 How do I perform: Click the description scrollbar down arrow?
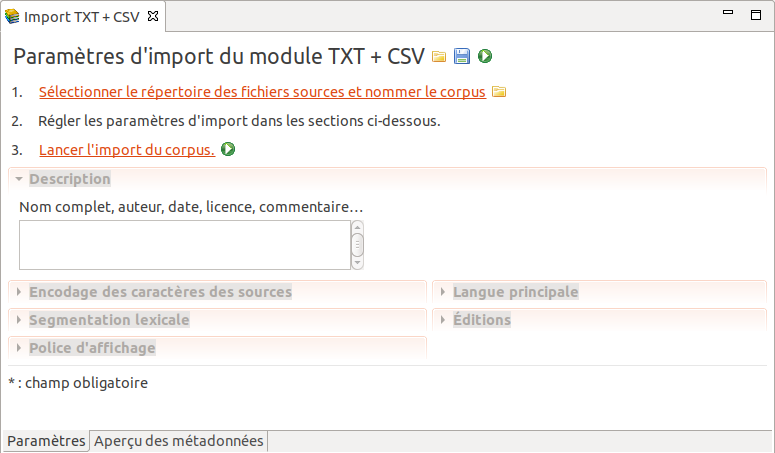[357, 263]
